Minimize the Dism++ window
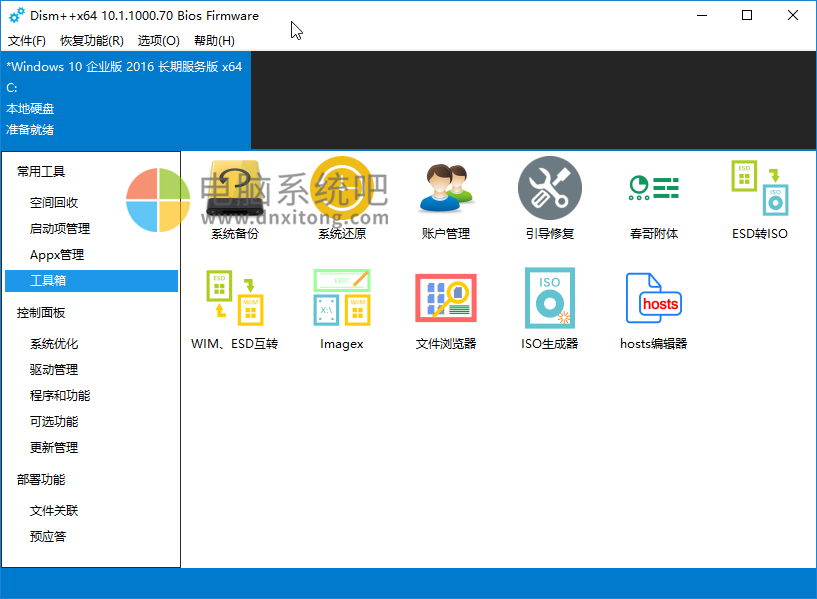Screen dimensions: 817x599 [702, 16]
